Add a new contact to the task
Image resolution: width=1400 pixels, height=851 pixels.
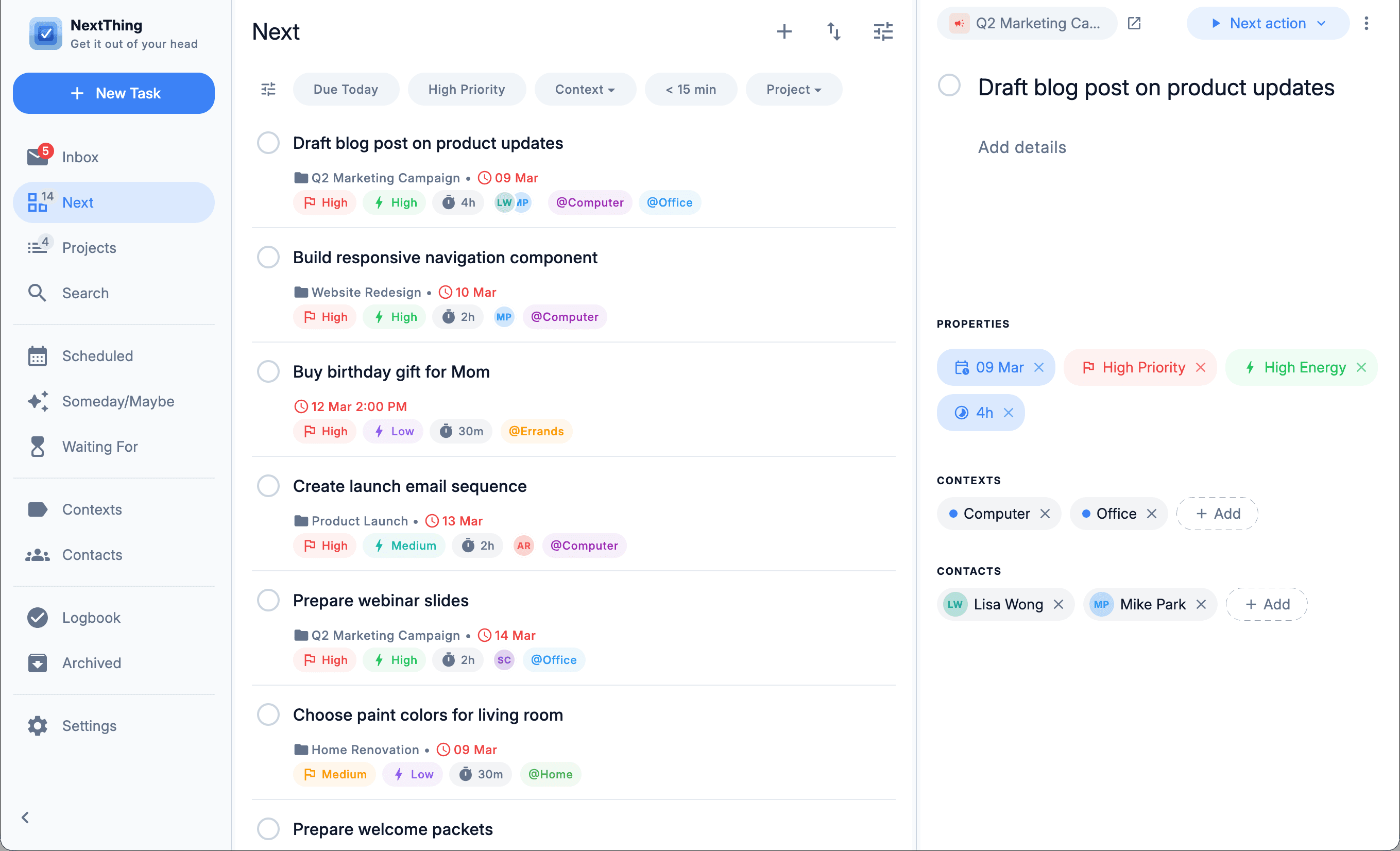[x=1267, y=604]
